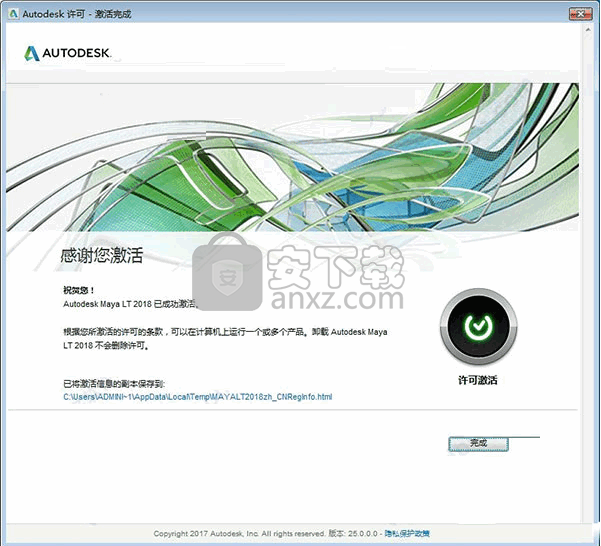Click the Copyright 2017 Autodesk footer text
Viewport: 601px width, 546px height.
click(x=239, y=533)
